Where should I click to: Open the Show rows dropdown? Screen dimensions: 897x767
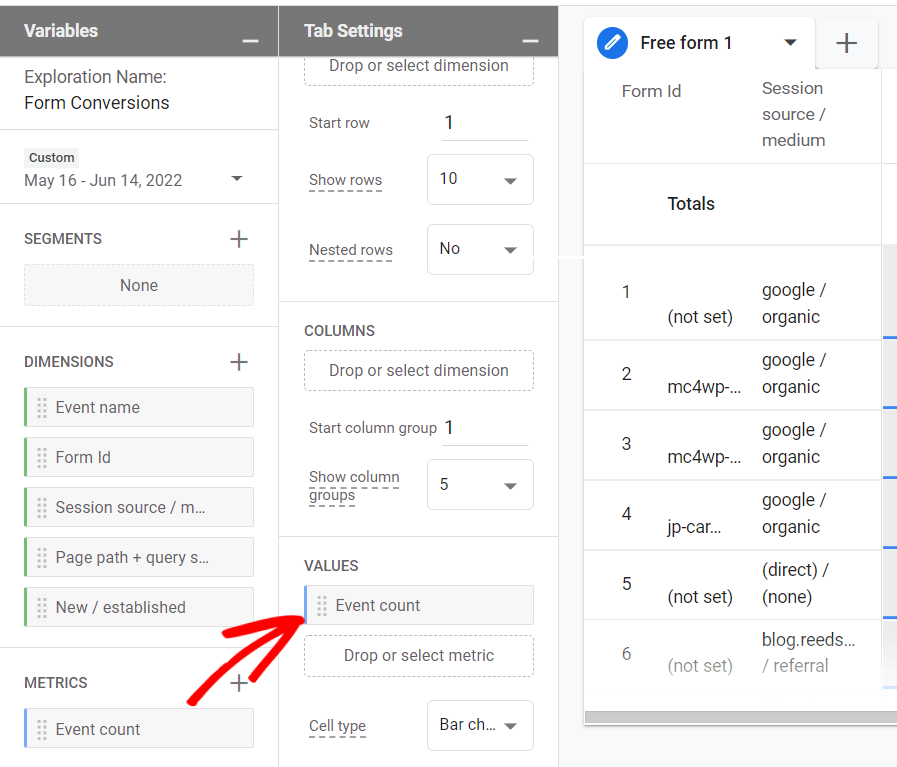coord(480,180)
